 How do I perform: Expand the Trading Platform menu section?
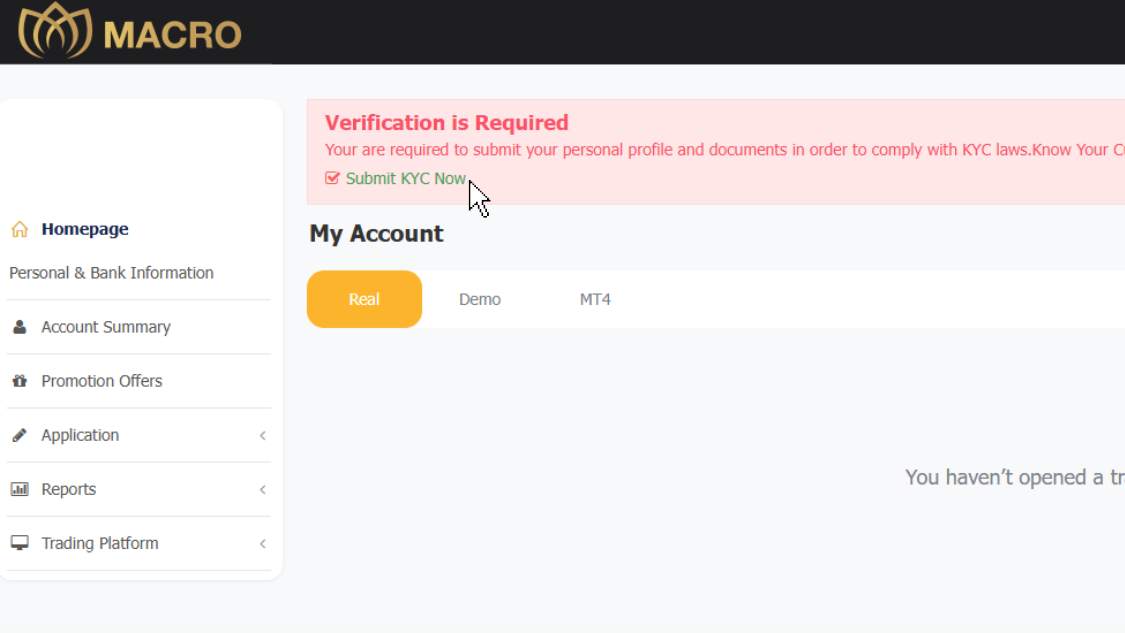tap(261, 543)
